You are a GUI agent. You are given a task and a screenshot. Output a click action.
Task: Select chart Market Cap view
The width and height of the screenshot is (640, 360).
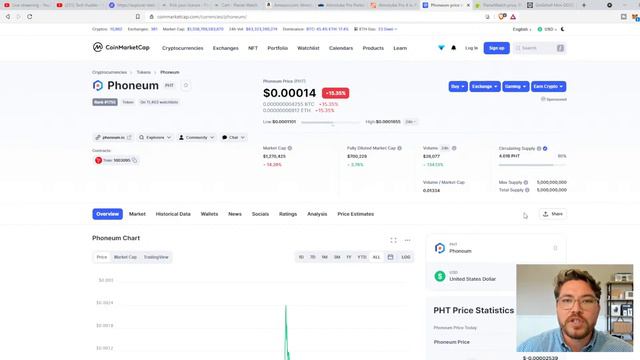[125, 257]
